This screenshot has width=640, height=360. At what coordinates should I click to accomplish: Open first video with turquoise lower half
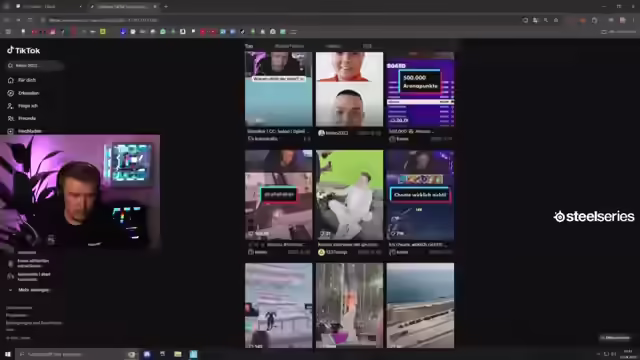click(x=278, y=89)
